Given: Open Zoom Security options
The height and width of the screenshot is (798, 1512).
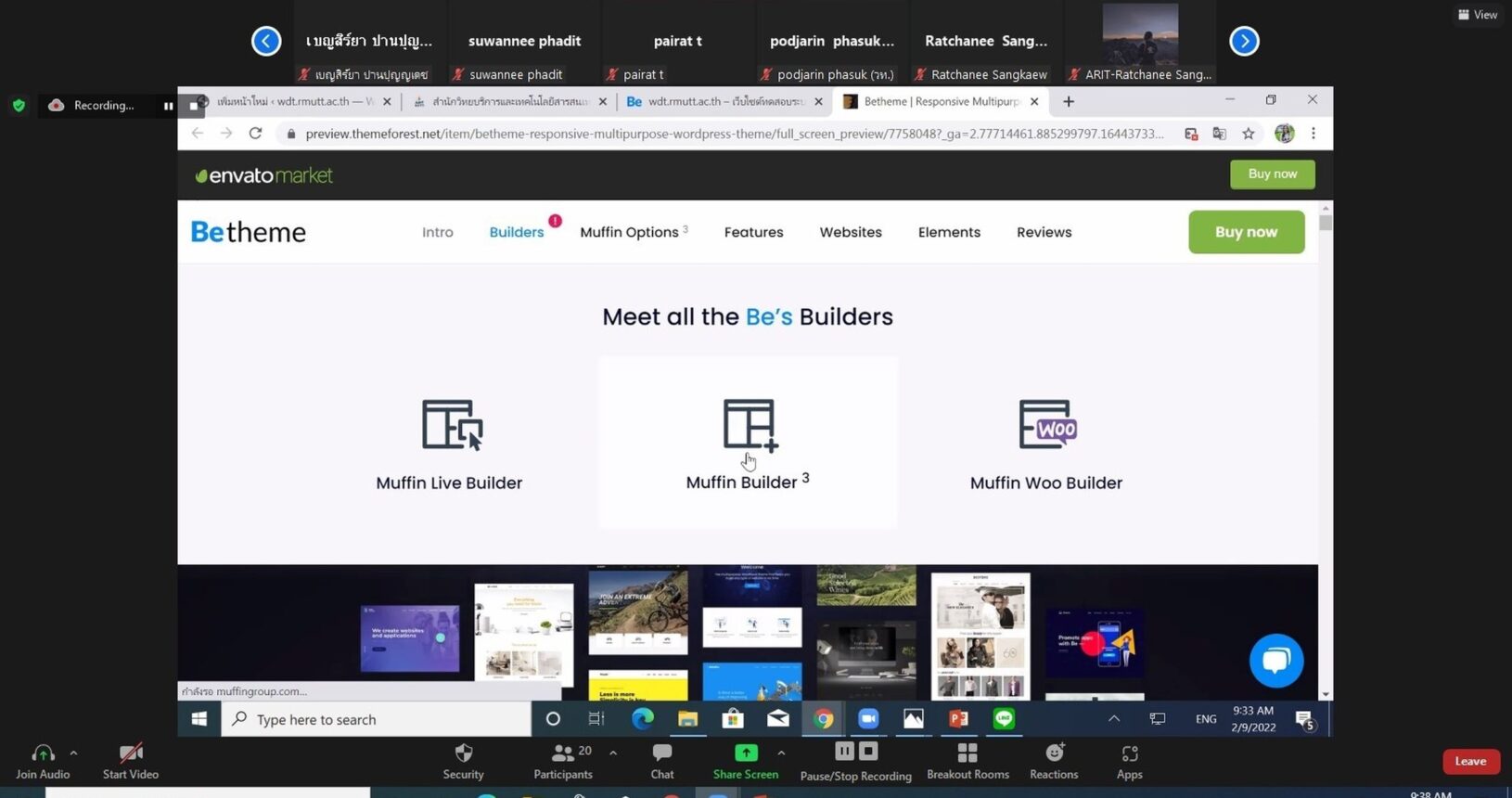Looking at the screenshot, I should tap(464, 762).
